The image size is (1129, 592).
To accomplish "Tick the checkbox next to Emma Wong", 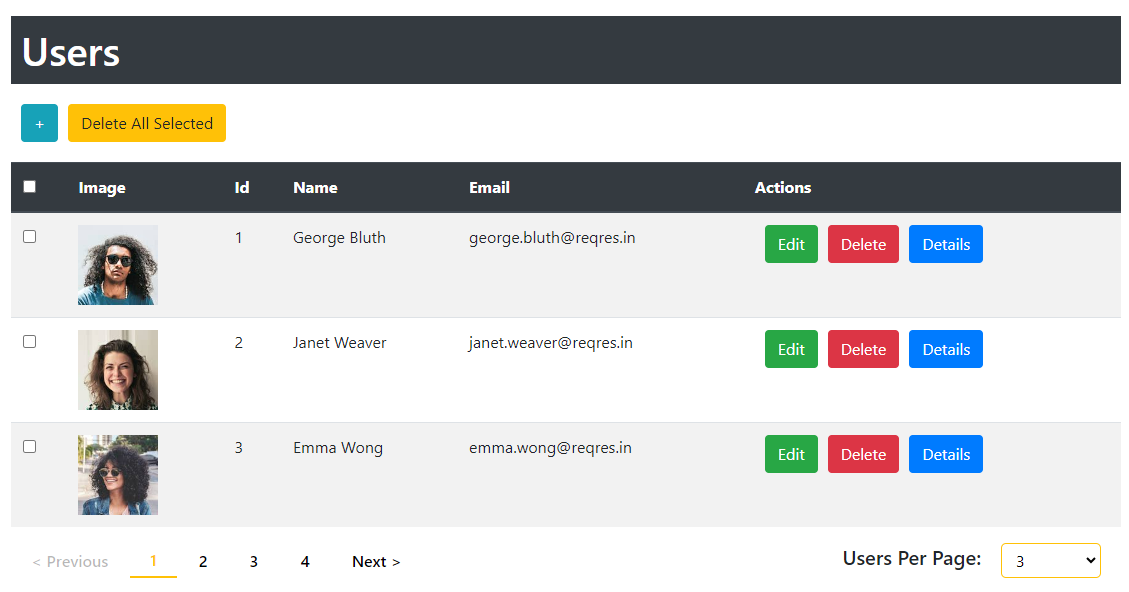I will [x=29, y=447].
